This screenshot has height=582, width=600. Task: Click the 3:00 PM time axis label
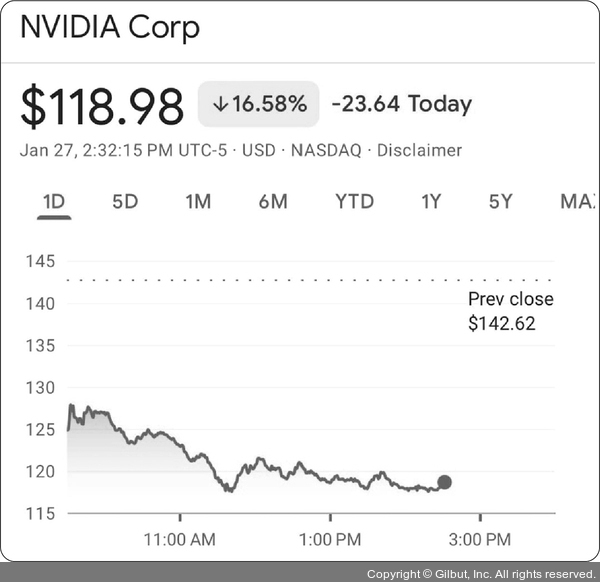coord(480,540)
